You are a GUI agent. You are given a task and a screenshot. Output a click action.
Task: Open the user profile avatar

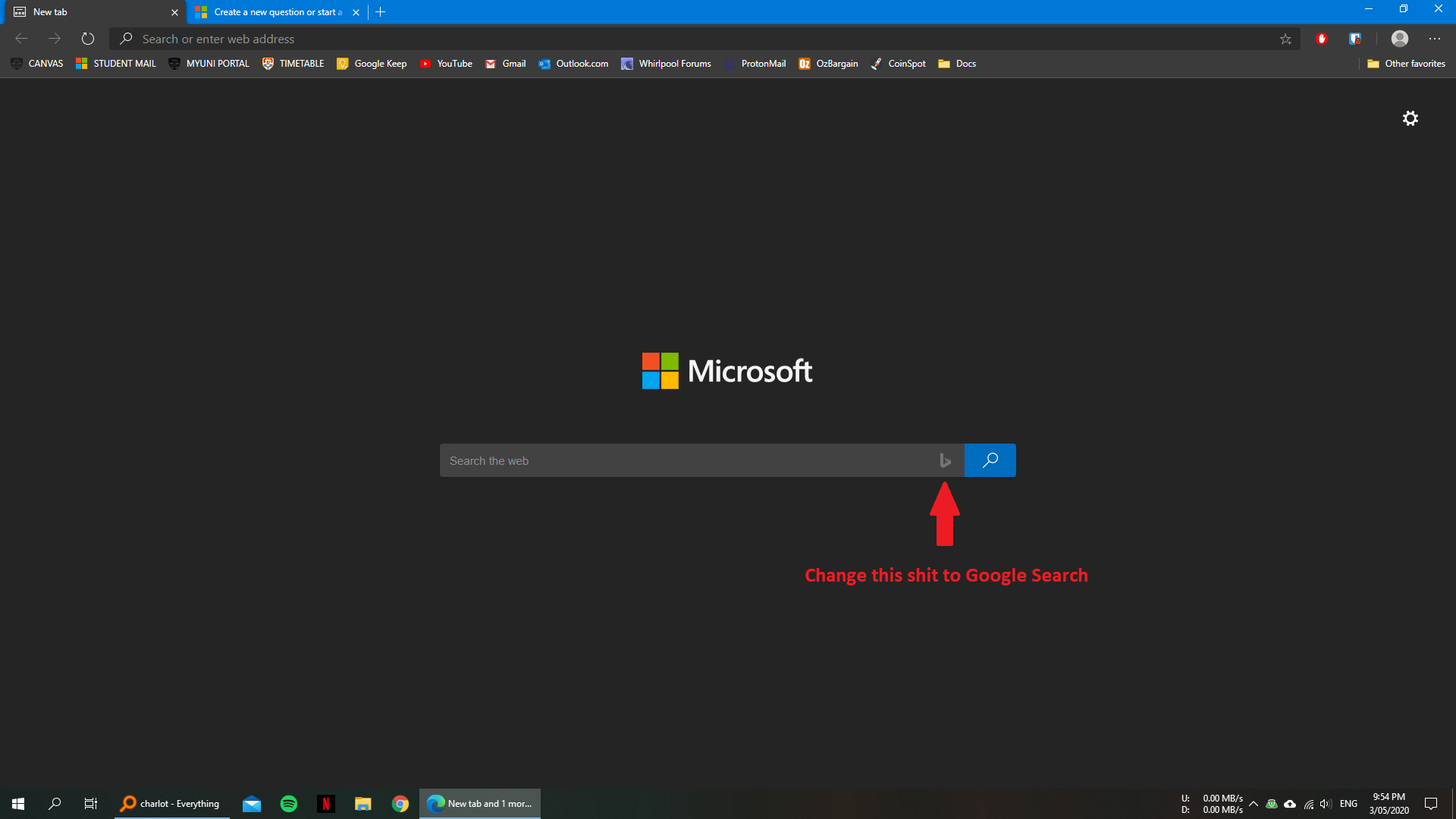[x=1400, y=39]
